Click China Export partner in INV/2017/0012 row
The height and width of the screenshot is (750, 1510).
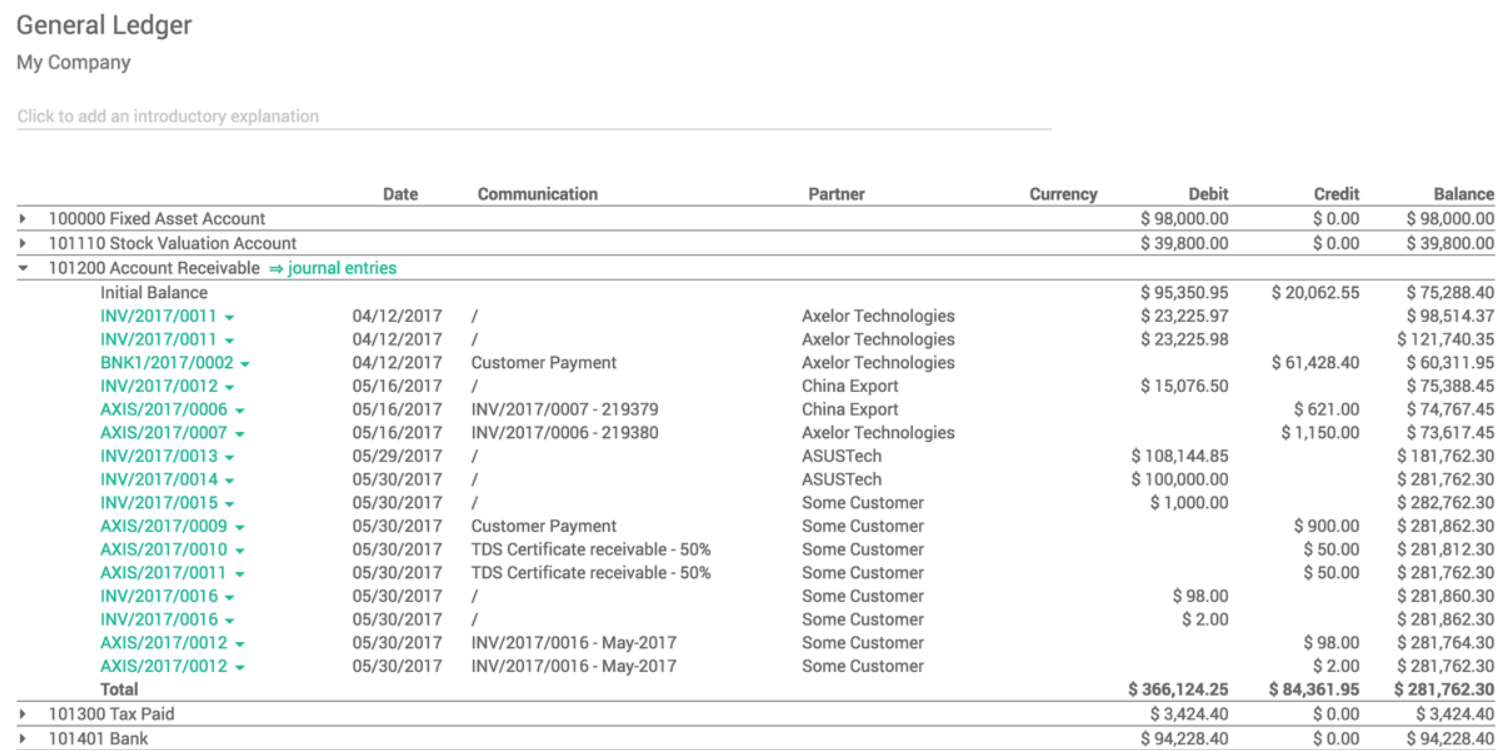click(850, 386)
